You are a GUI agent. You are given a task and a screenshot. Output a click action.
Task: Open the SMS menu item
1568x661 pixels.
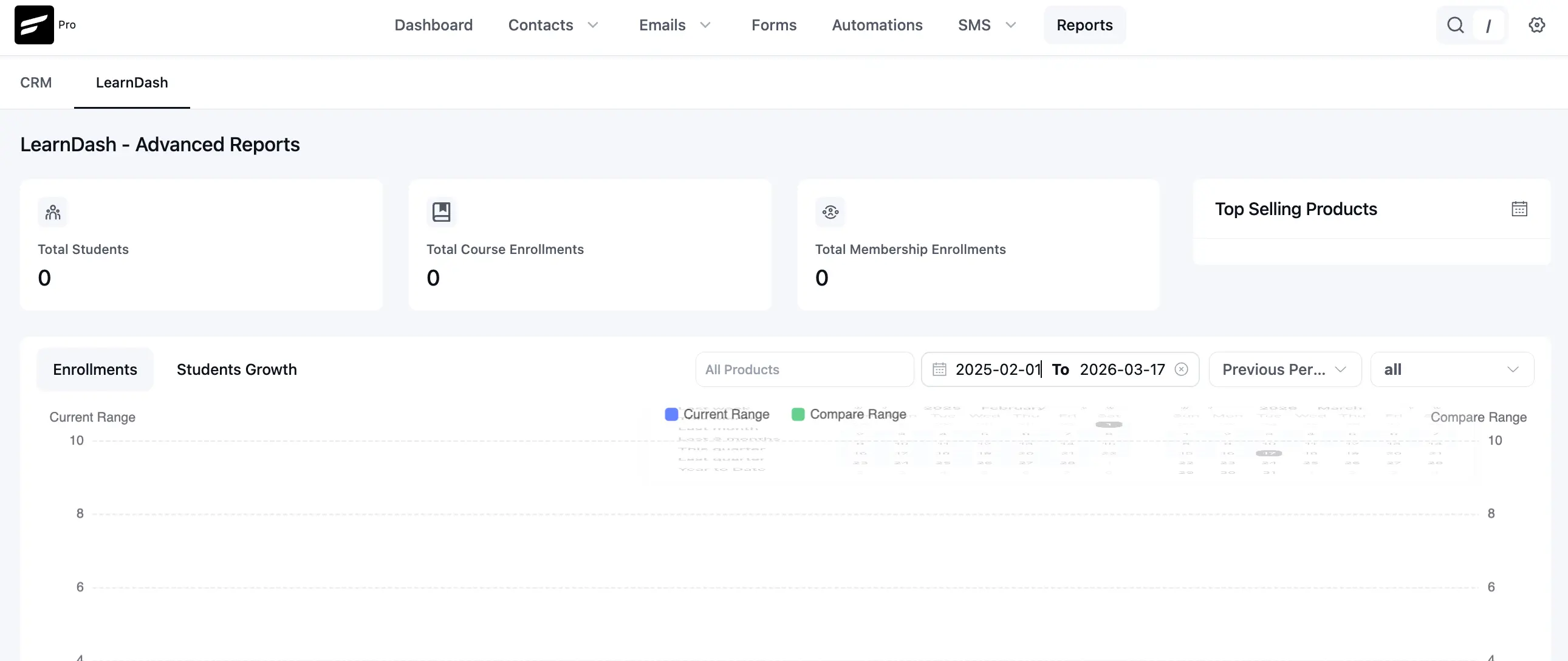coord(974,25)
